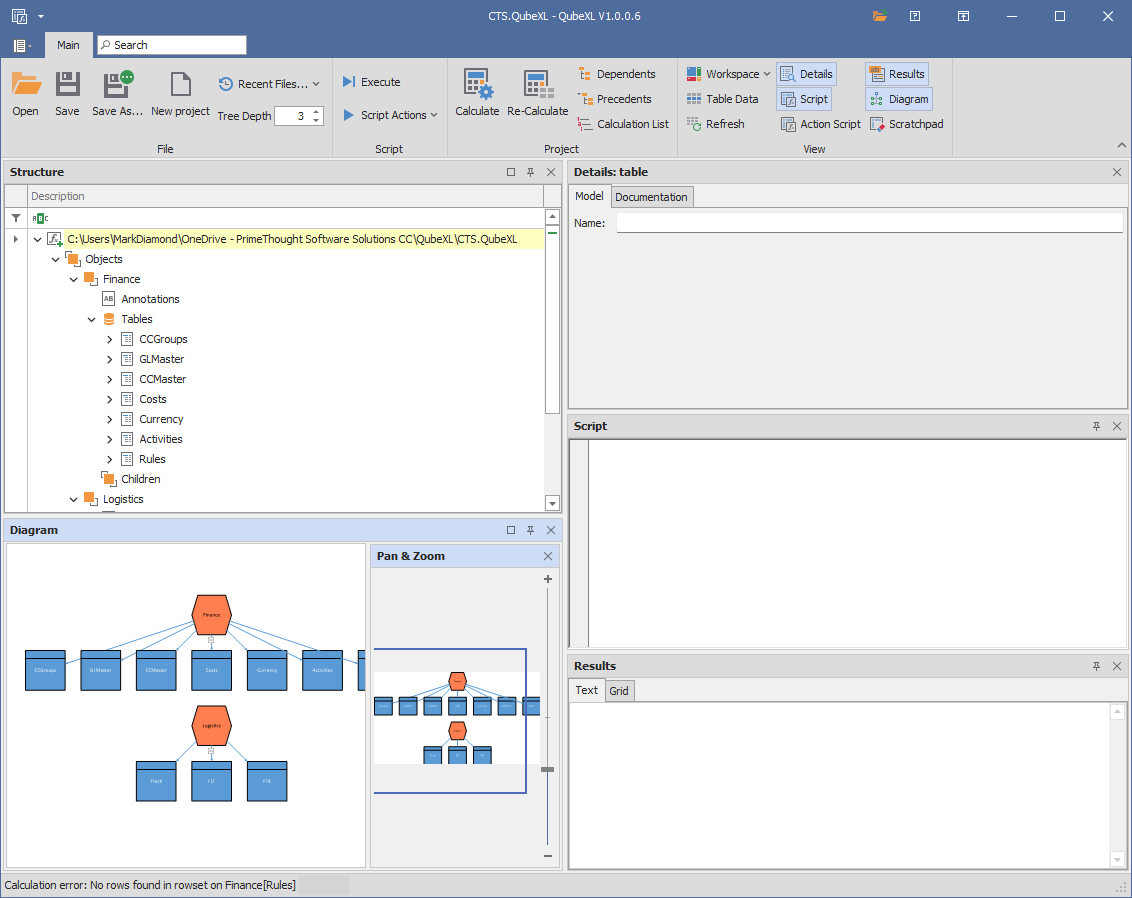Click the Pan & Zoom slider handle

[547, 769]
